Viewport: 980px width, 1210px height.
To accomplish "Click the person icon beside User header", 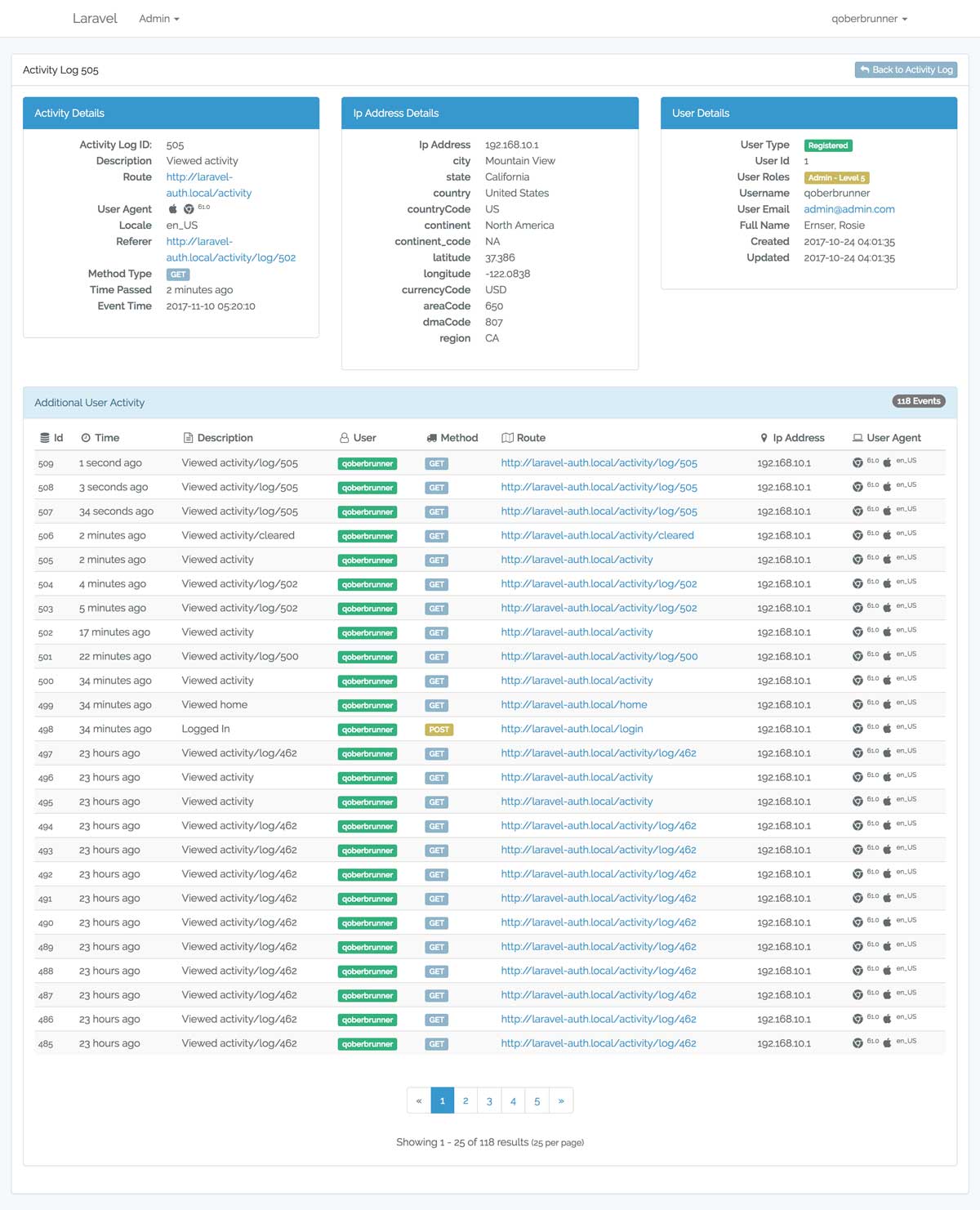I will point(345,438).
